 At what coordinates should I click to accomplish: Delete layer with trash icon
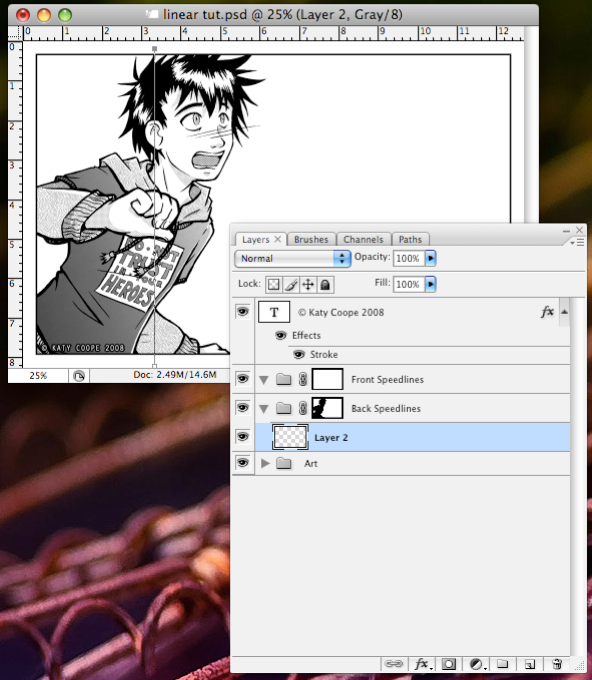tap(557, 664)
